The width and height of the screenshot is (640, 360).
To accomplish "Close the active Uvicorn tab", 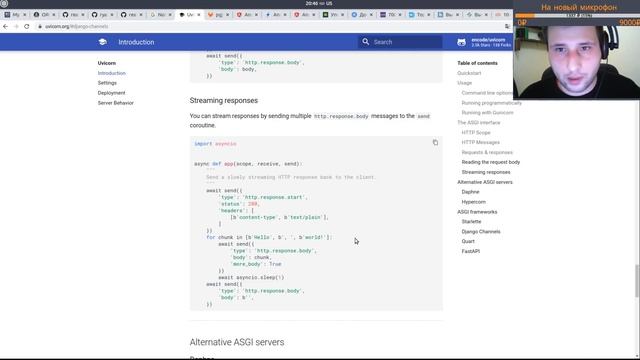I will point(199,15).
